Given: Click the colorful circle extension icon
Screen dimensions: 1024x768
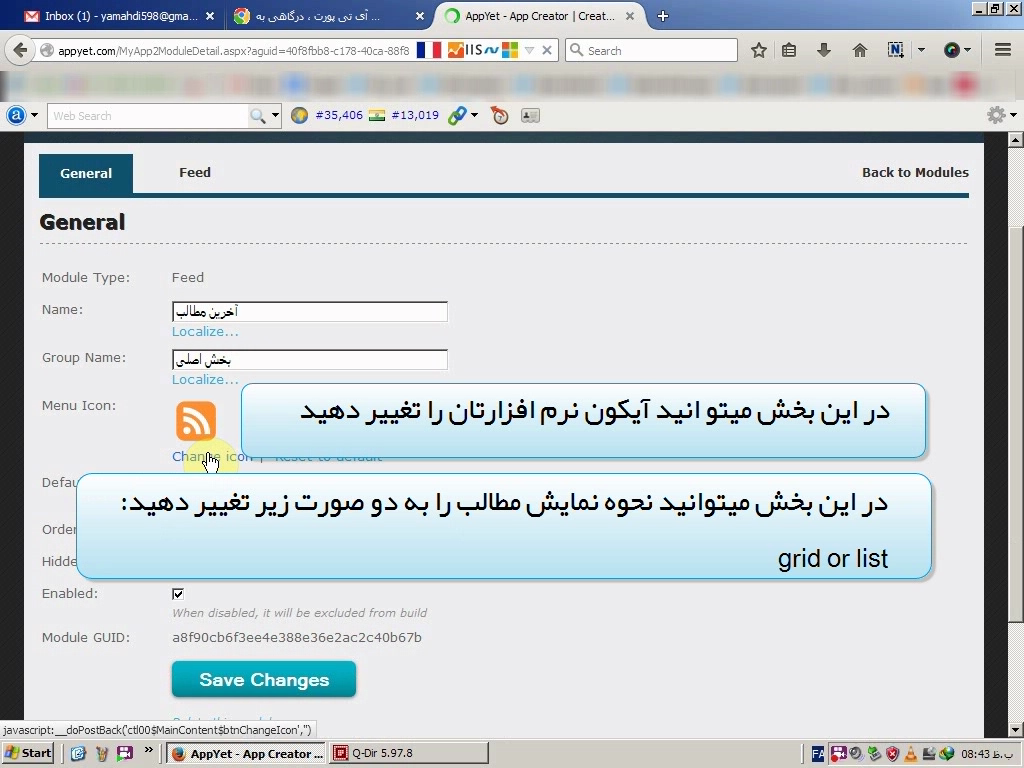Looking at the screenshot, I should [952, 50].
